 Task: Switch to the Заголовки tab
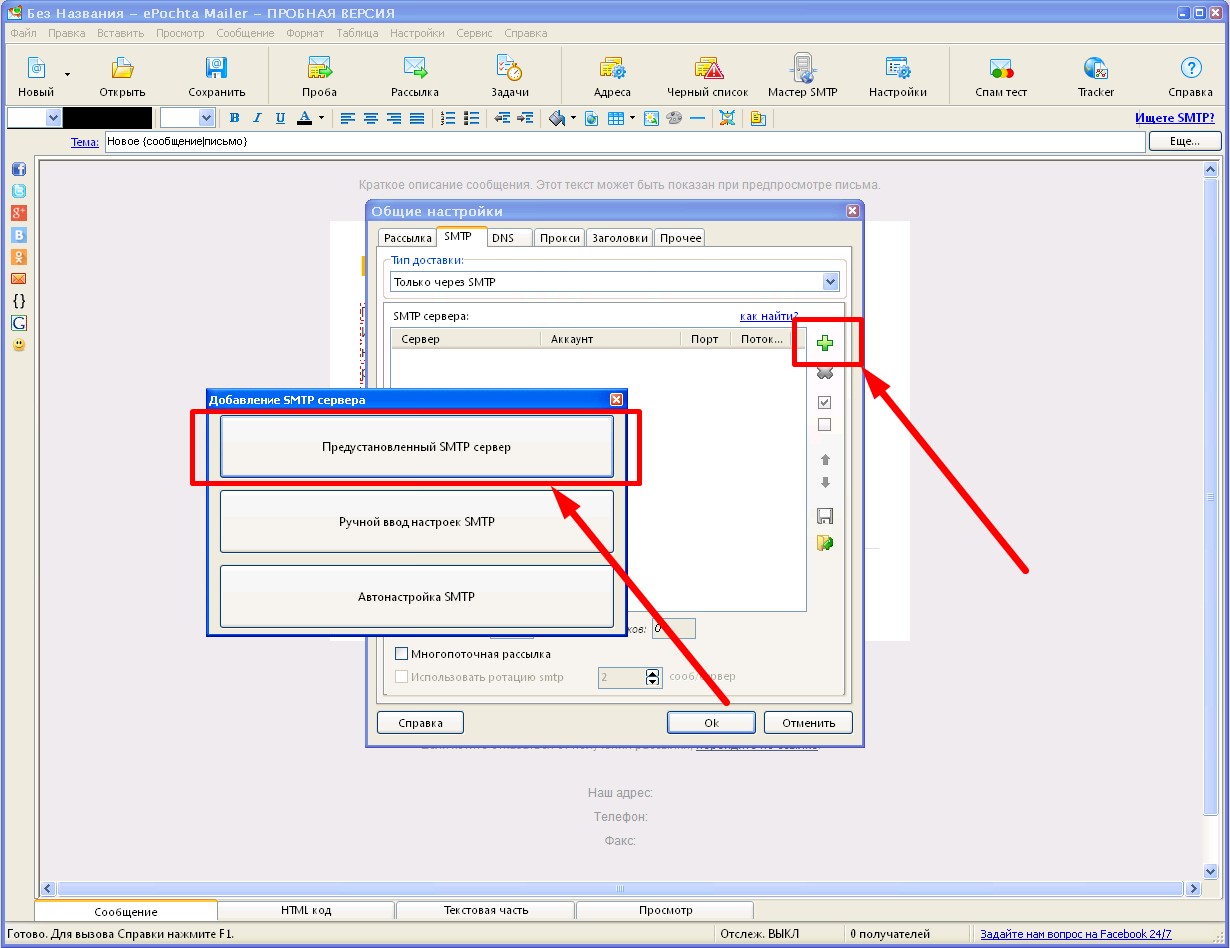[620, 238]
